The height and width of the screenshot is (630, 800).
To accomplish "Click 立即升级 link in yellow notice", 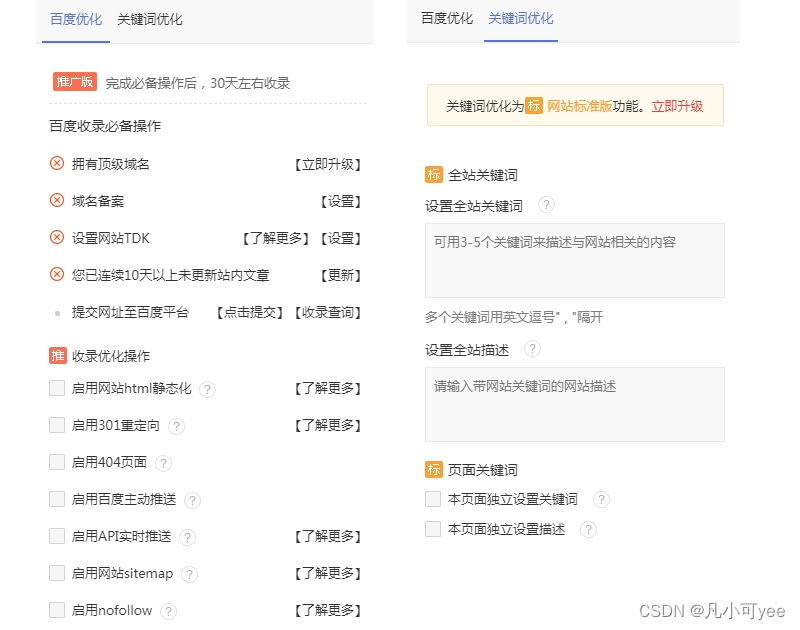I will 677,106.
